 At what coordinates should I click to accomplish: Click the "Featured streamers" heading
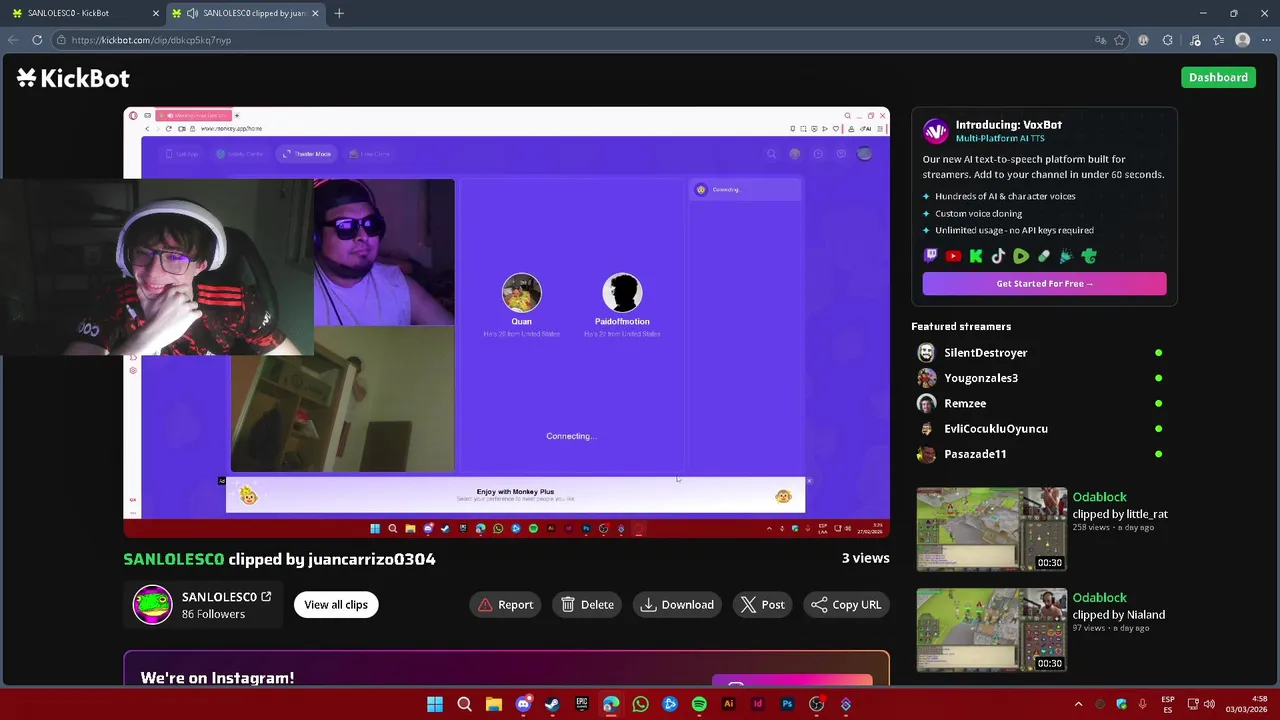pos(961,326)
